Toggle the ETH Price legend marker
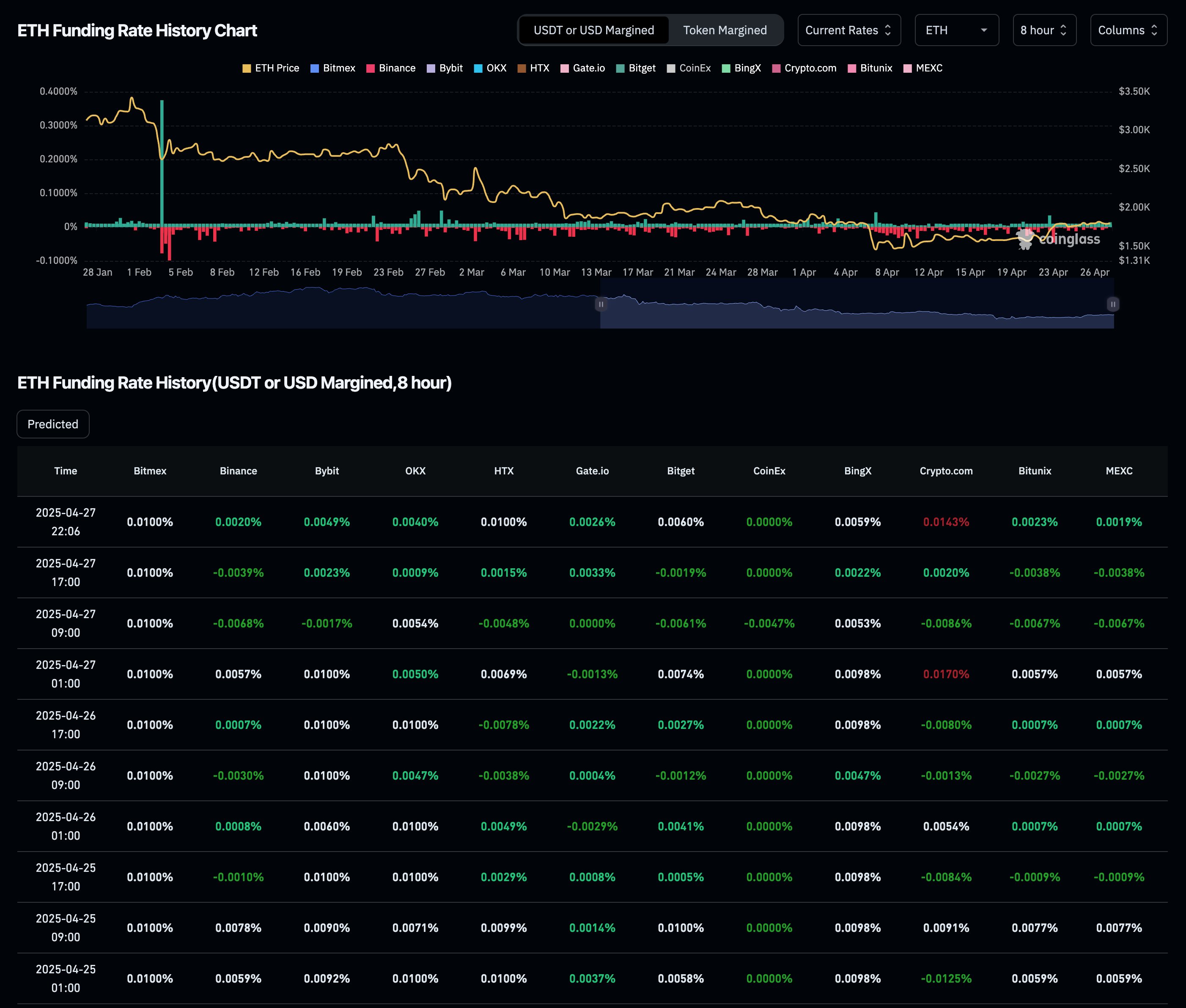 point(246,68)
